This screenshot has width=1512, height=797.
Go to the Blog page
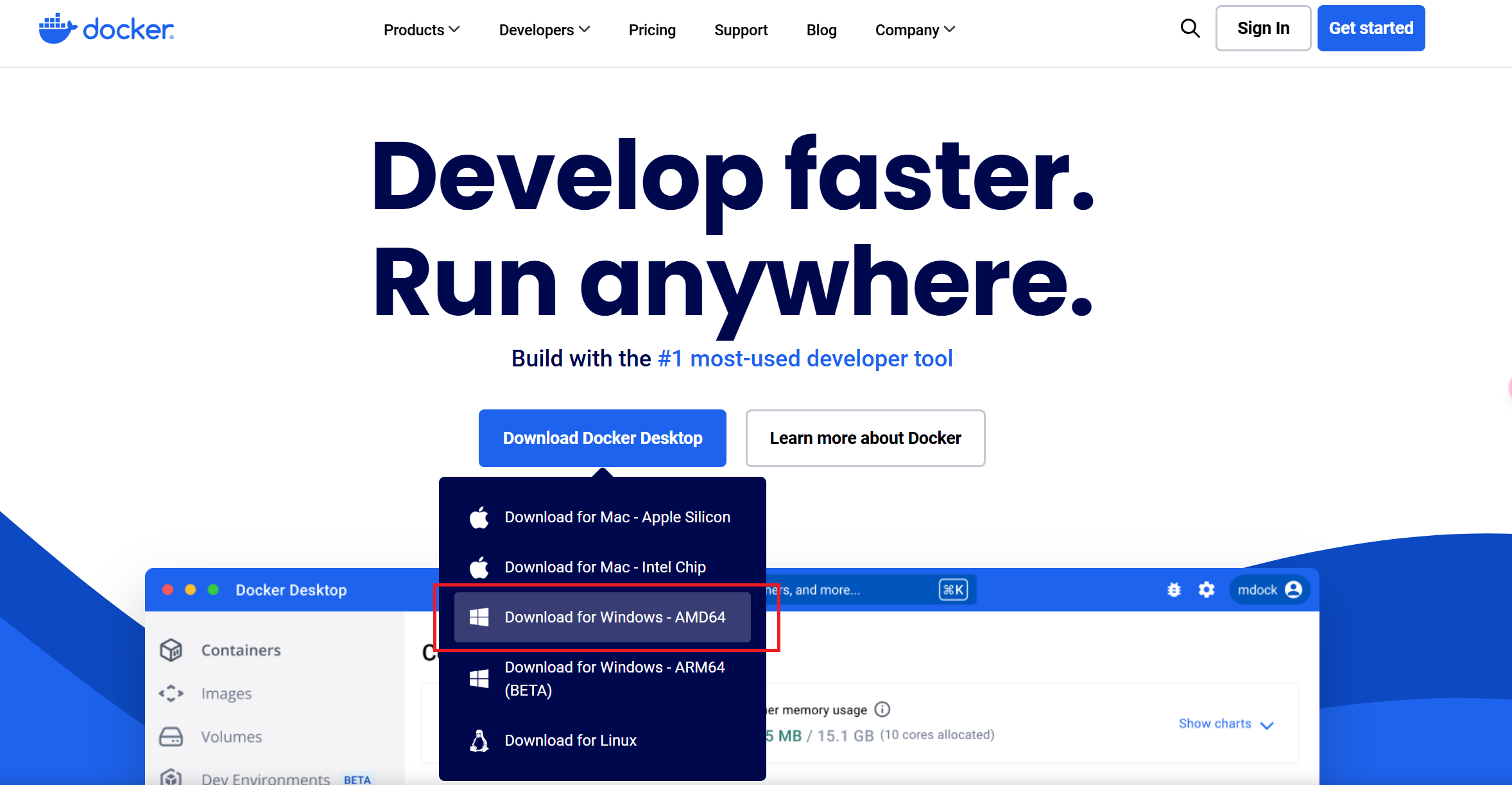pos(821,30)
